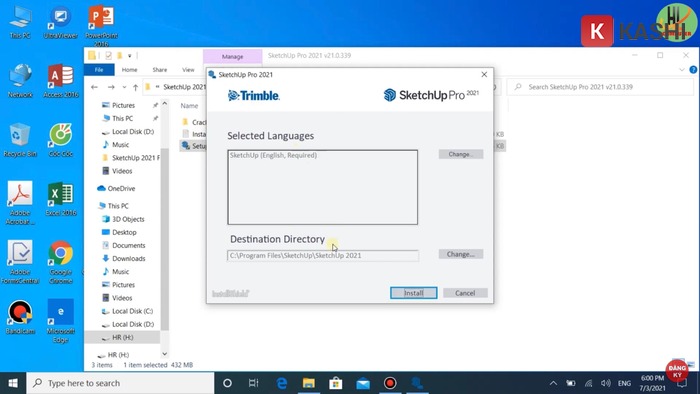700x394 pixels.
Task: Open This PC desktop icon
Action: click(20, 23)
